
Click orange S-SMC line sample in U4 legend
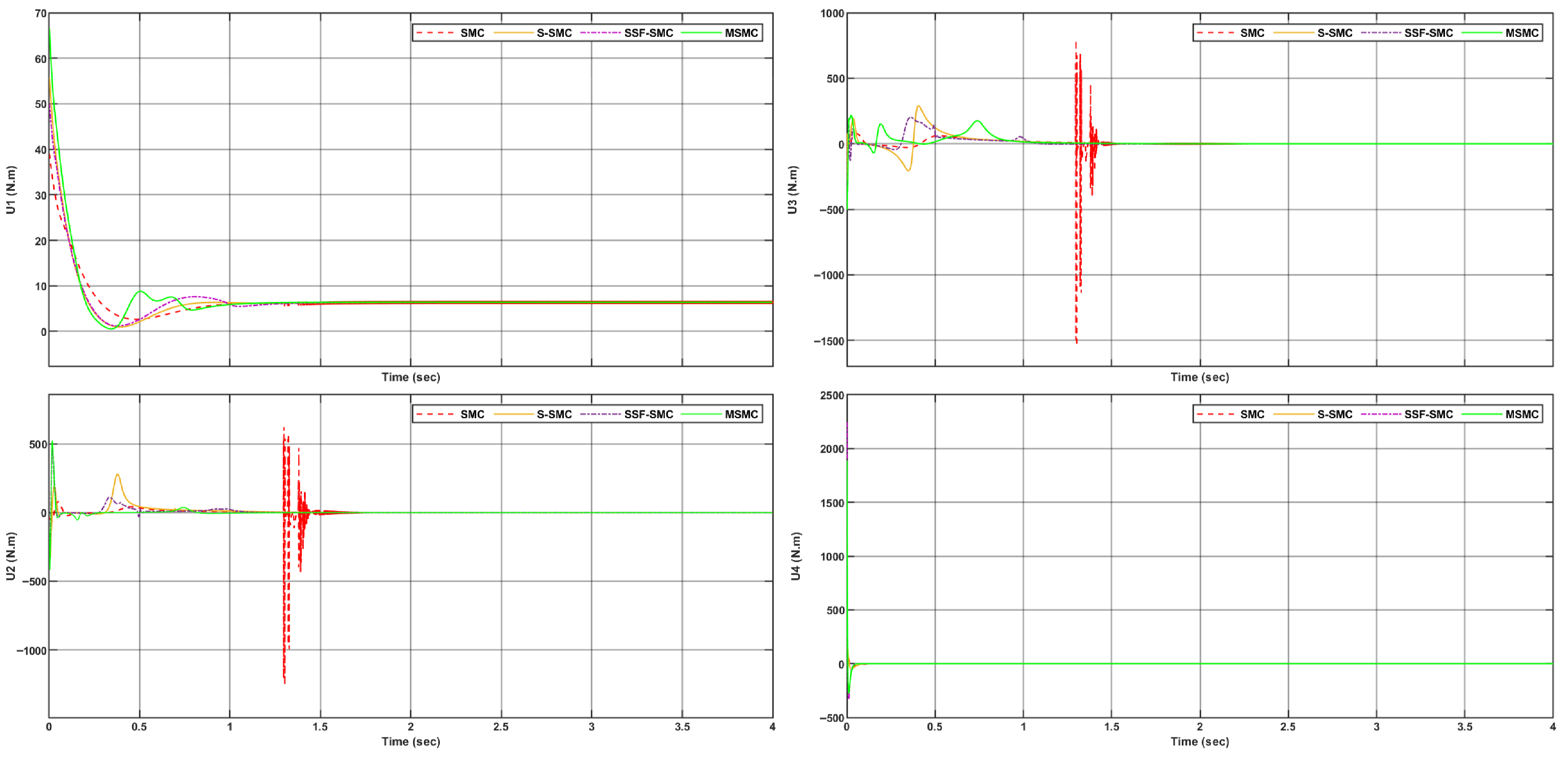[x=1293, y=414]
